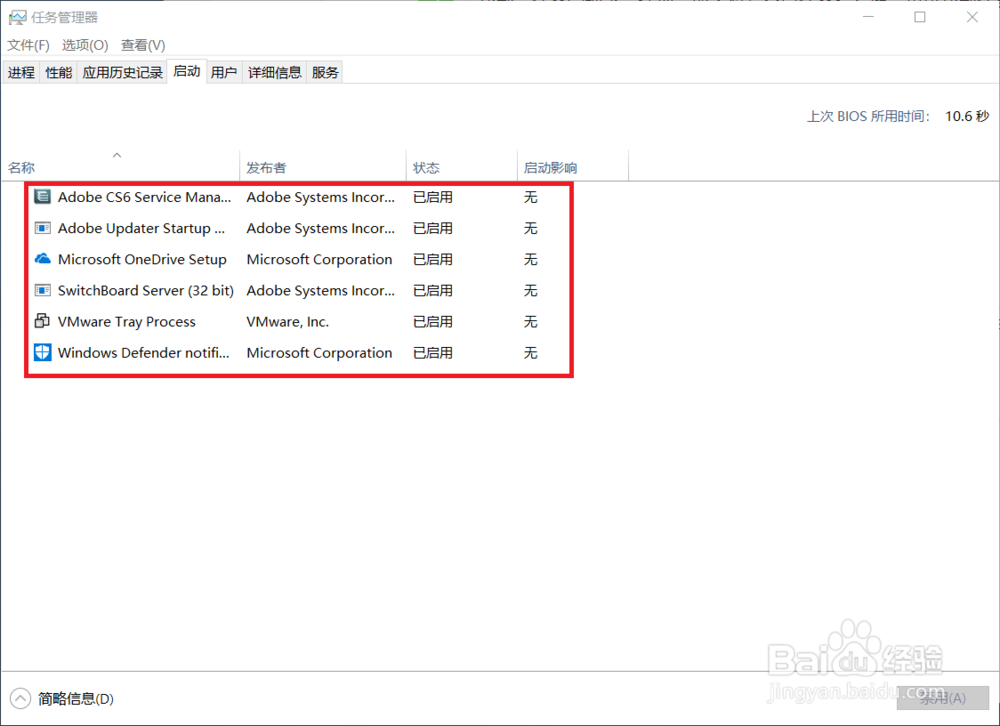Click 无 impact value in the Adobe CS6 row
Screen dimensions: 1000x726
[x=531, y=197]
